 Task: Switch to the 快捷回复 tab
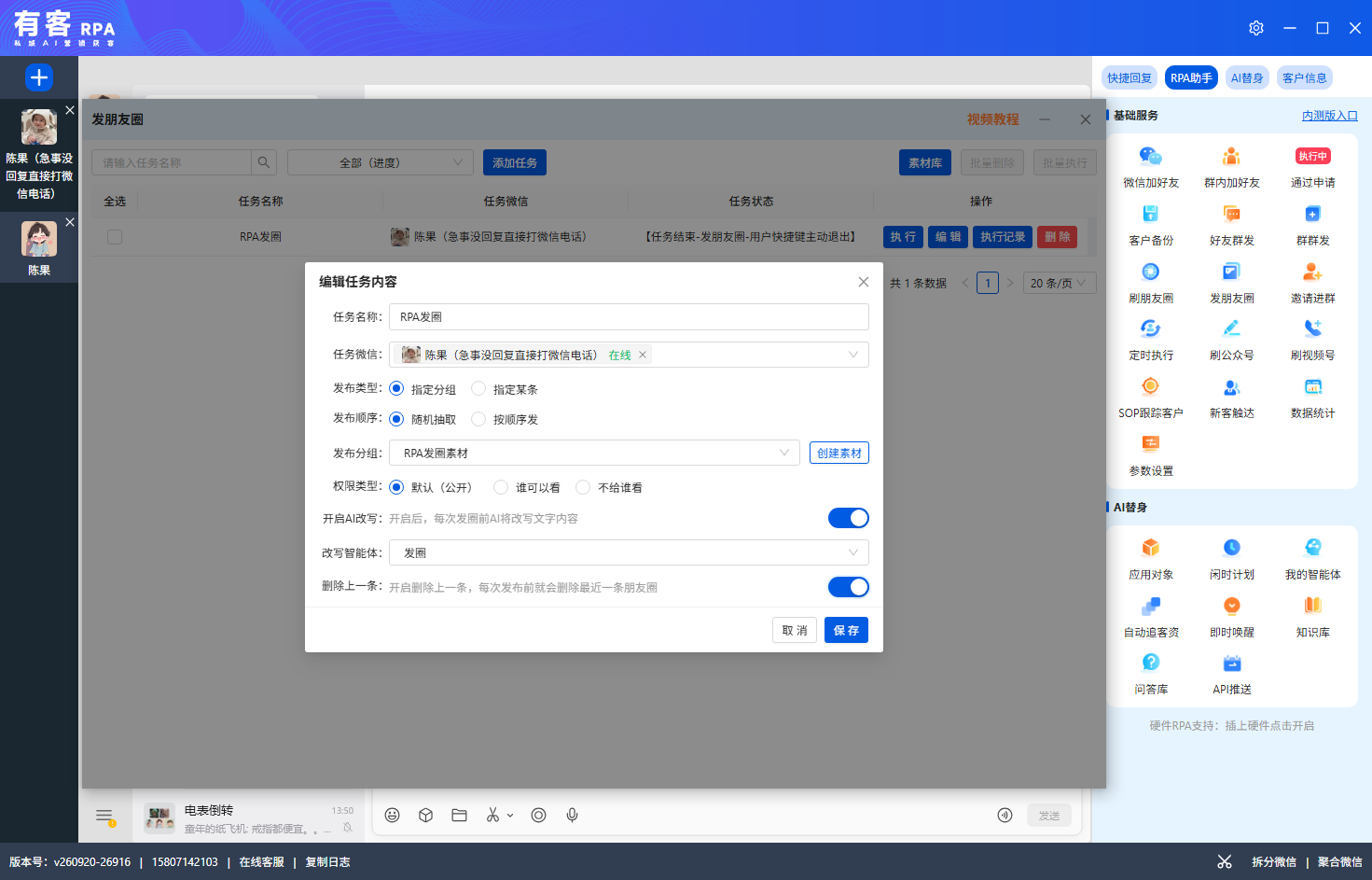click(1129, 77)
